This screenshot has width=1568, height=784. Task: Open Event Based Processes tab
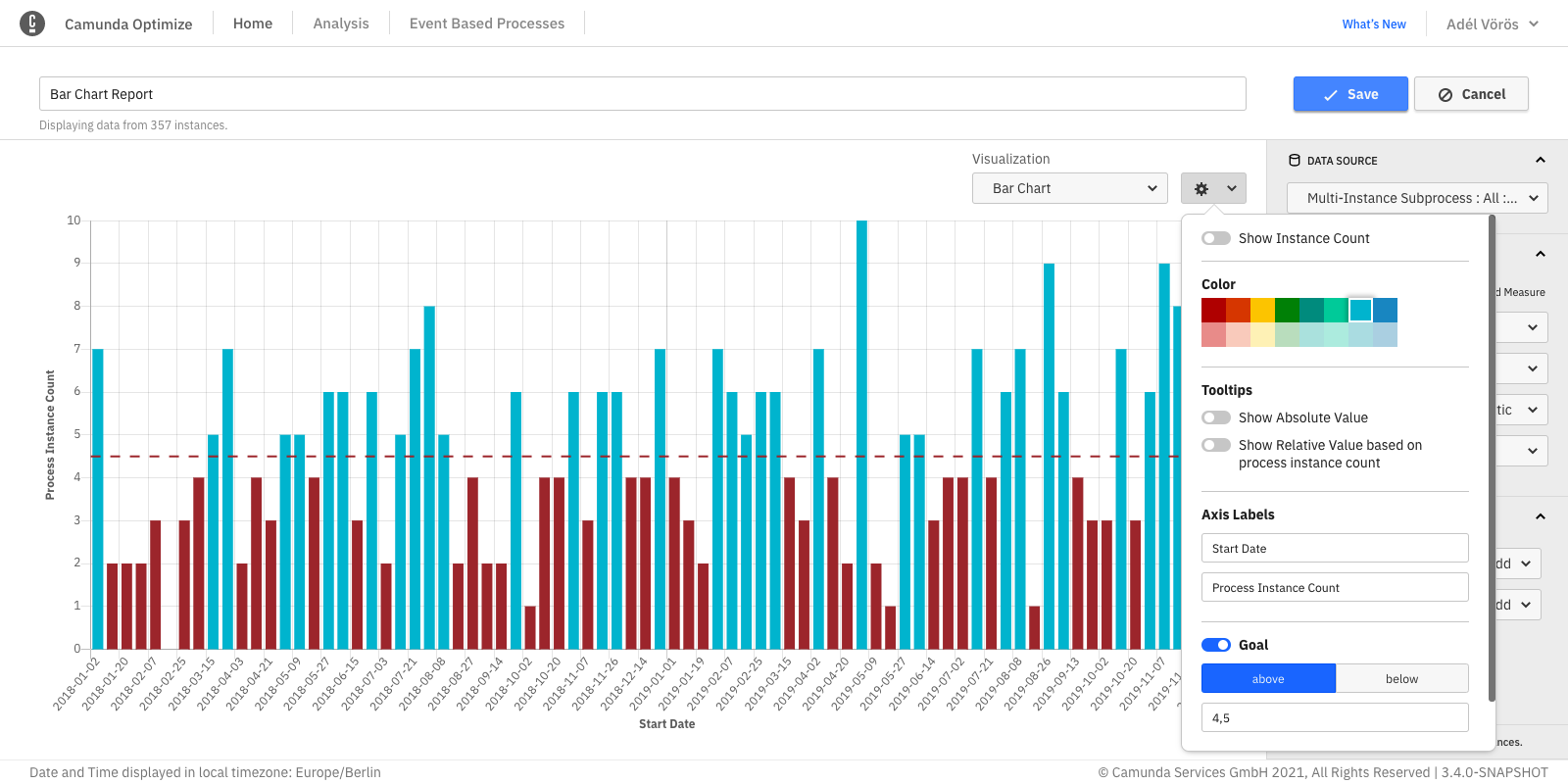[x=487, y=24]
